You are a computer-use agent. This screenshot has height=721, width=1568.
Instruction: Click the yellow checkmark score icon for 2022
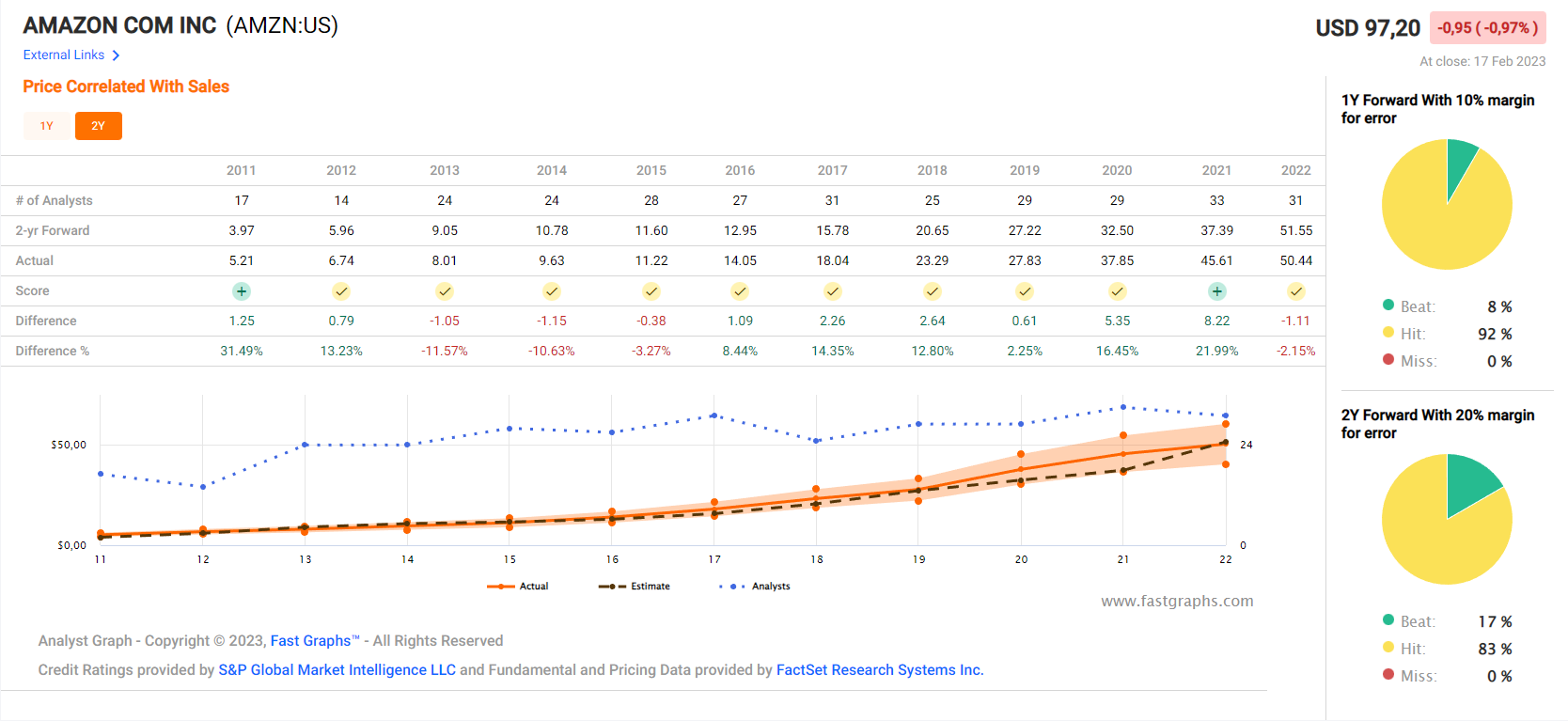tap(1295, 291)
